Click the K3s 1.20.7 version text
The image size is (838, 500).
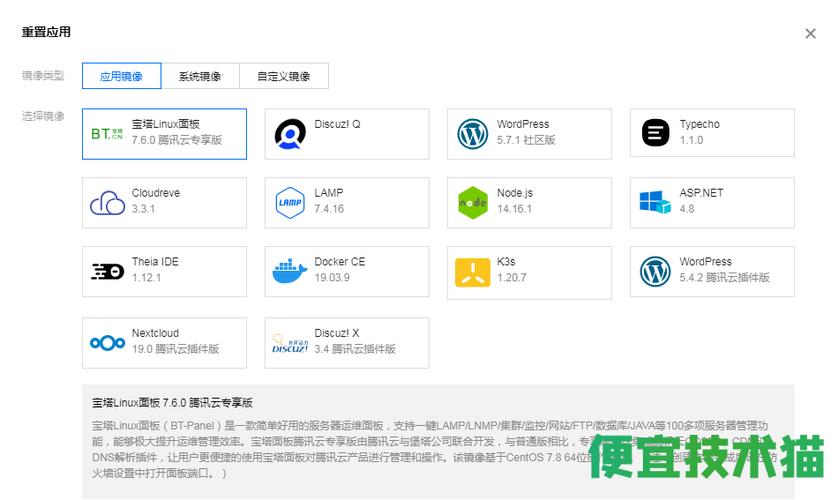point(511,278)
